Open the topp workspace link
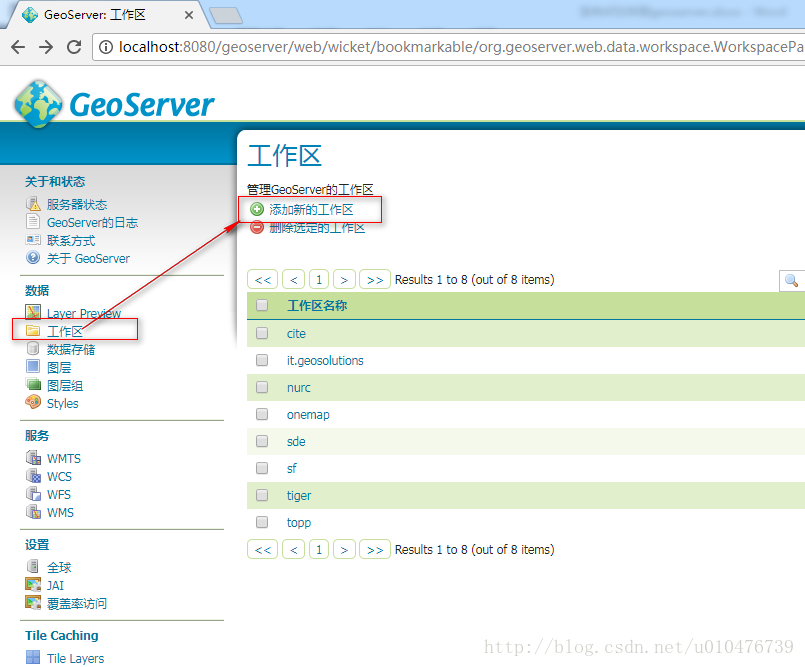The image size is (805, 667). [x=299, y=523]
